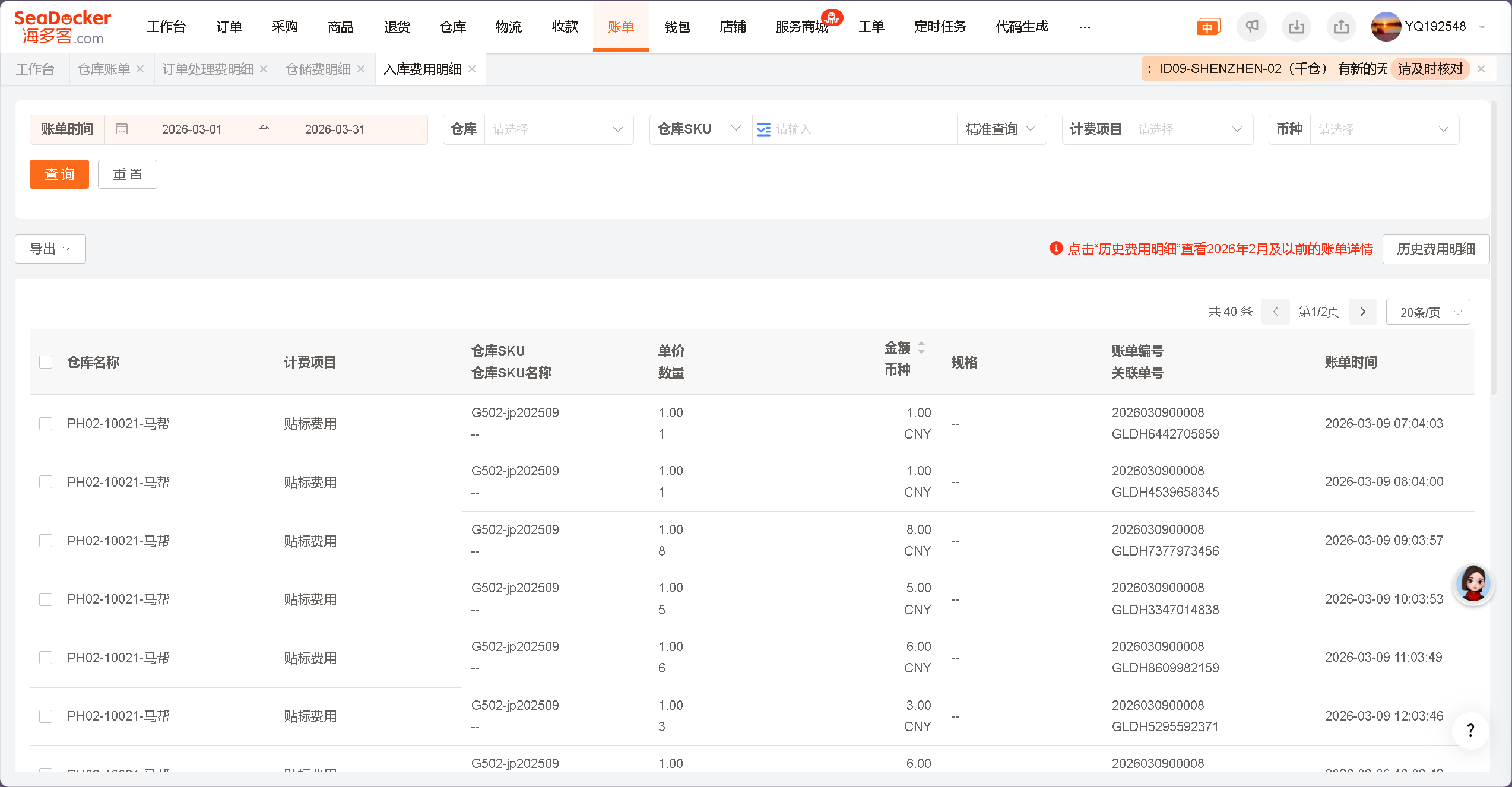Switch to the 订单处理费明细 tab
1512x787 pixels.
point(208,69)
